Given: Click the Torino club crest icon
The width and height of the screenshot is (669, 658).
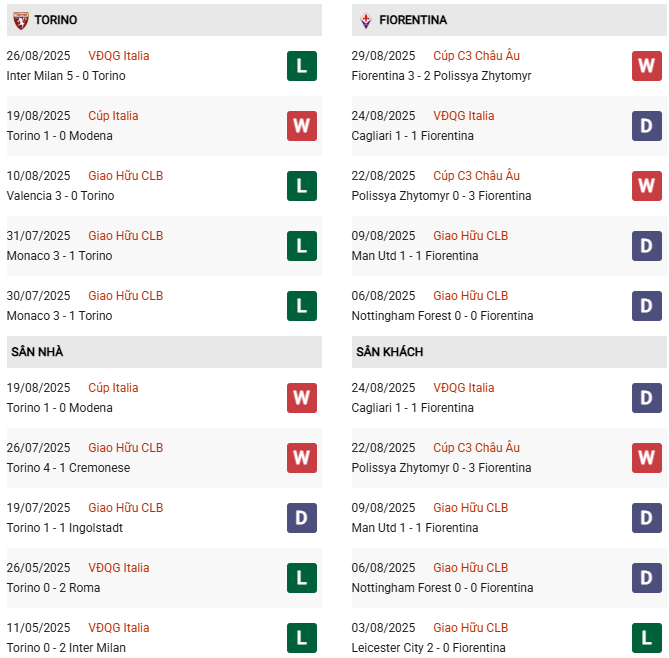Looking at the screenshot, I should pos(20,20).
